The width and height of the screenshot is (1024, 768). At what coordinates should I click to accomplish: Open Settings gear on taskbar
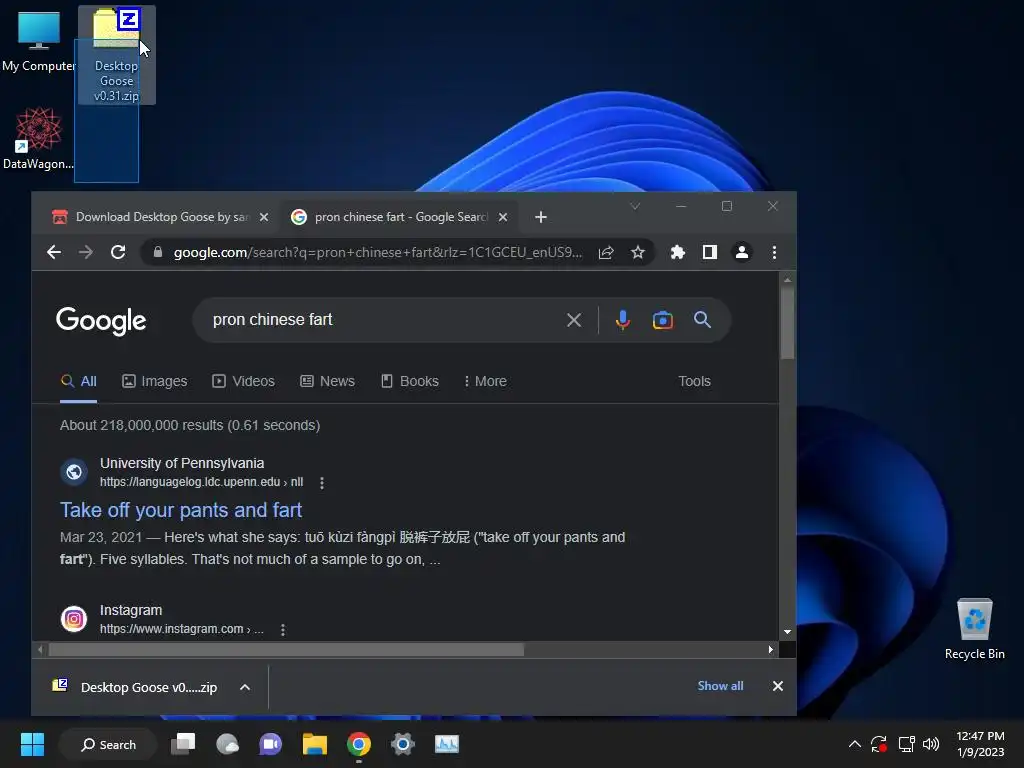pos(403,744)
